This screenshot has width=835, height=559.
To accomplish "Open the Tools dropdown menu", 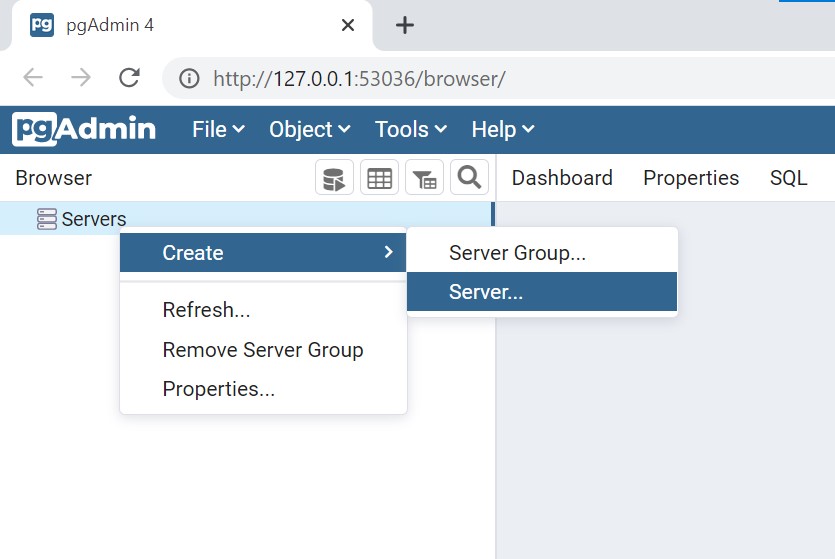I will 410,129.
